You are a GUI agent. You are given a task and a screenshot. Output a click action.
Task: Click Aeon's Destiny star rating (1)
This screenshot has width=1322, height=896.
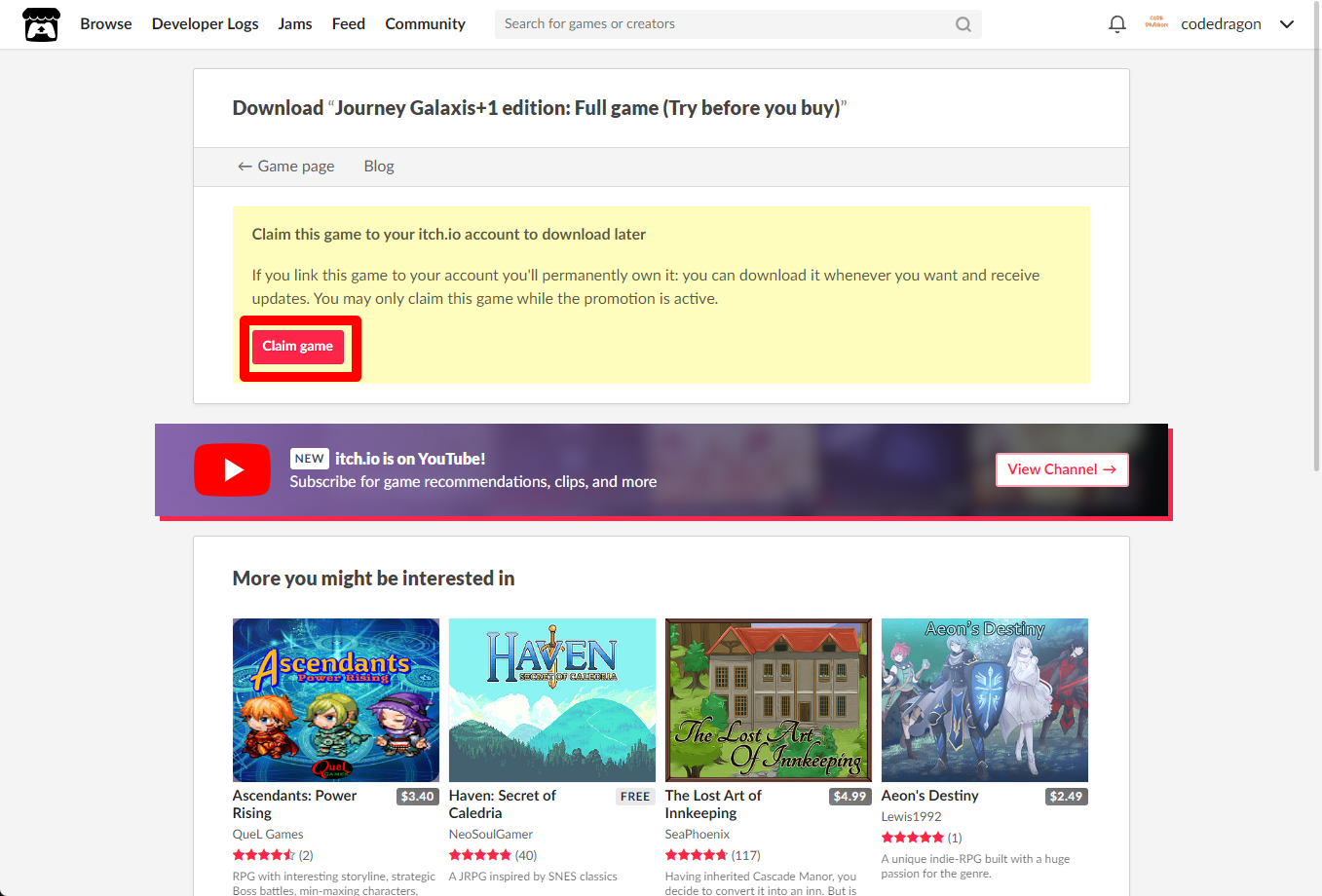[x=922, y=838]
